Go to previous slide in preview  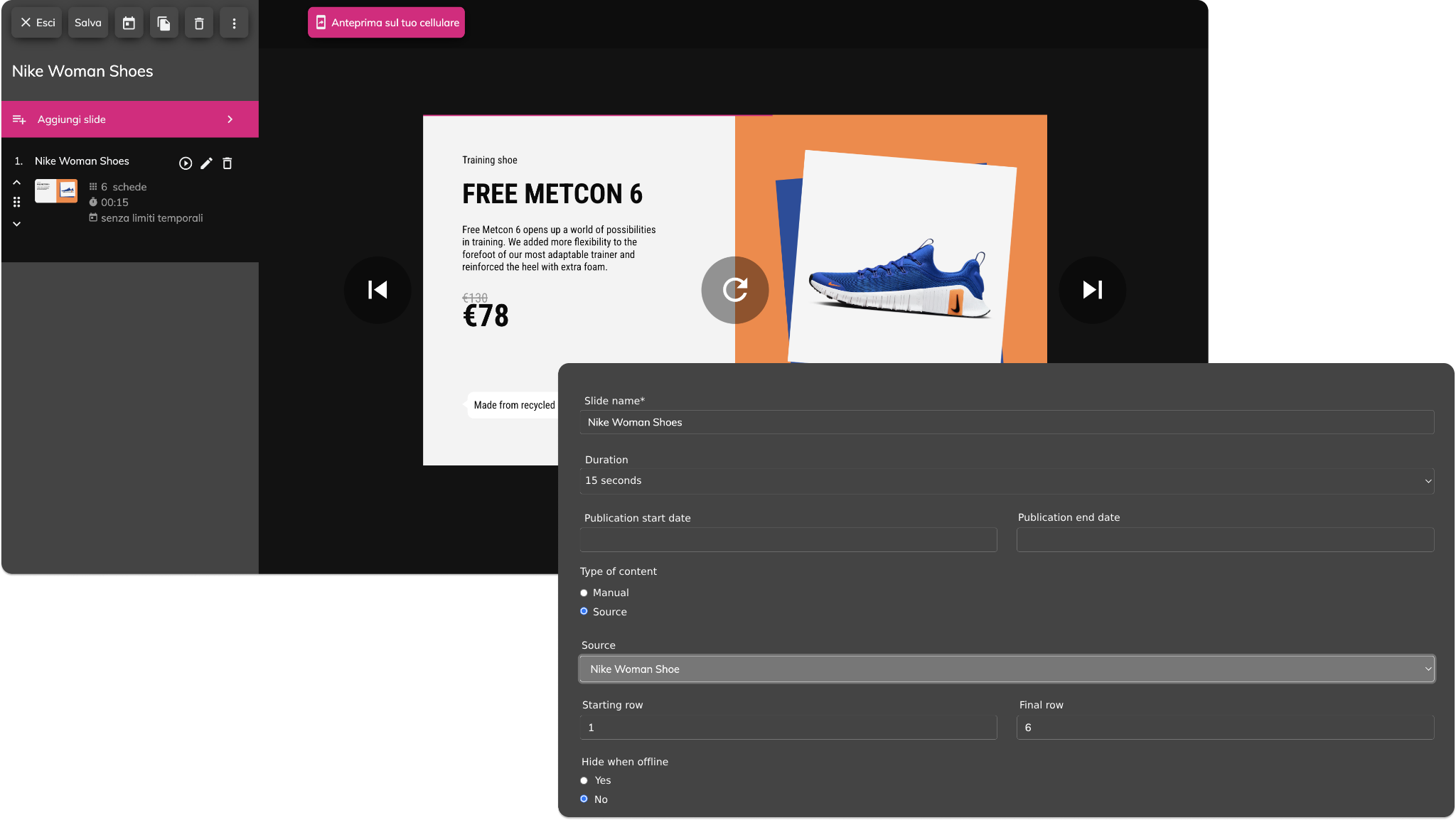(378, 290)
